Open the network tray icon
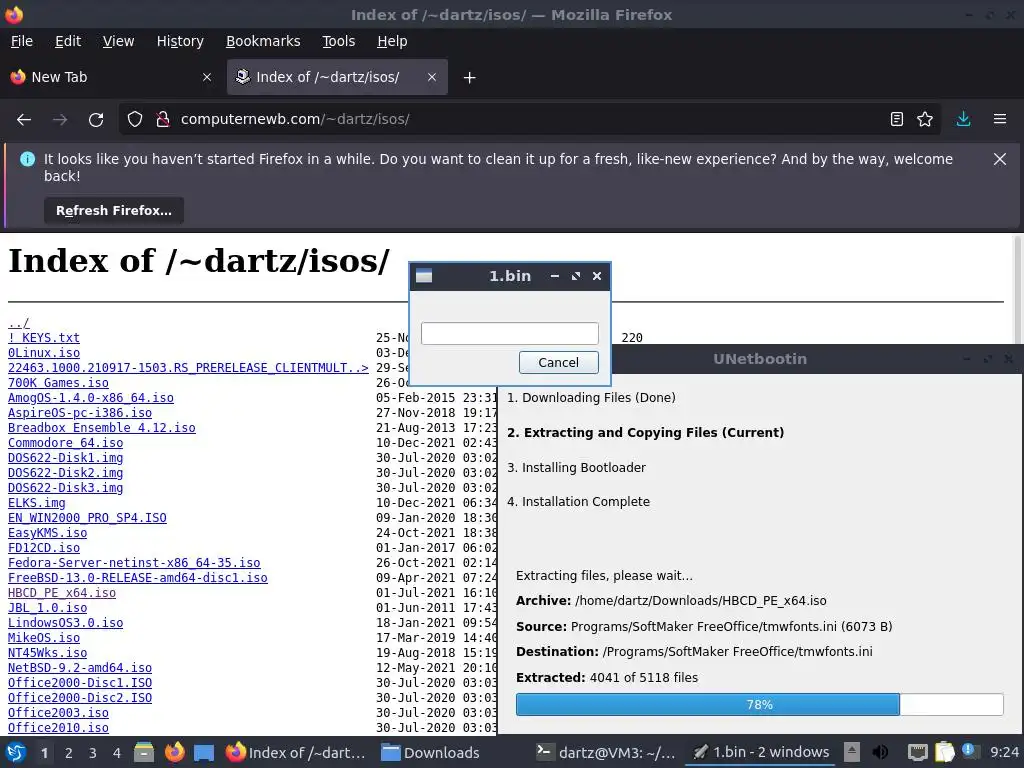 pos(918,753)
